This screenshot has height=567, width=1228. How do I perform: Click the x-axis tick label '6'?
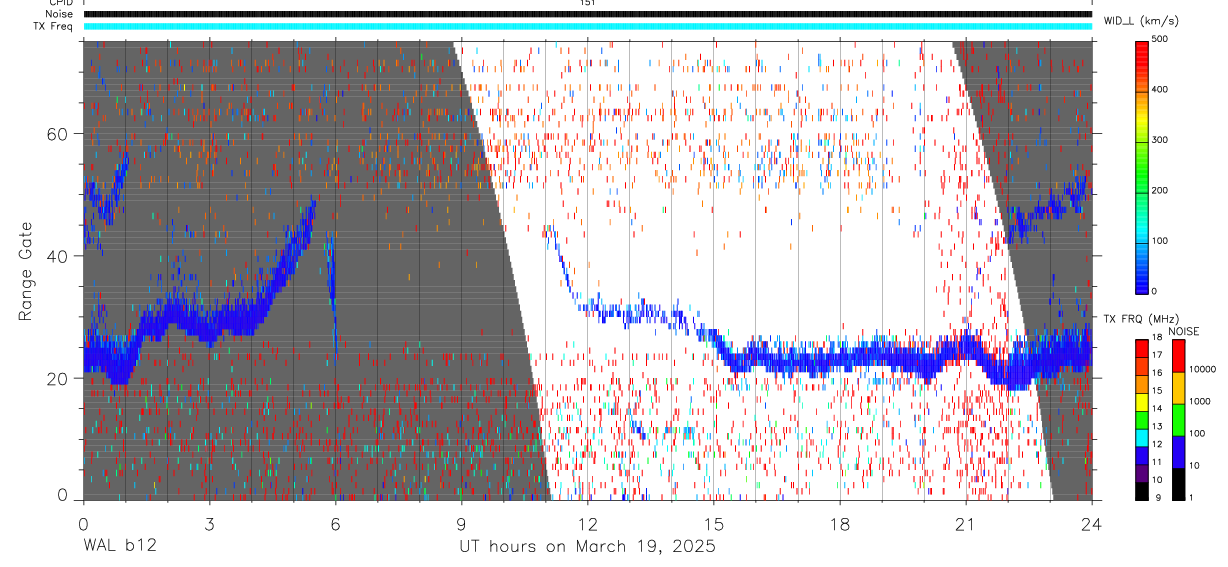pos(335,523)
